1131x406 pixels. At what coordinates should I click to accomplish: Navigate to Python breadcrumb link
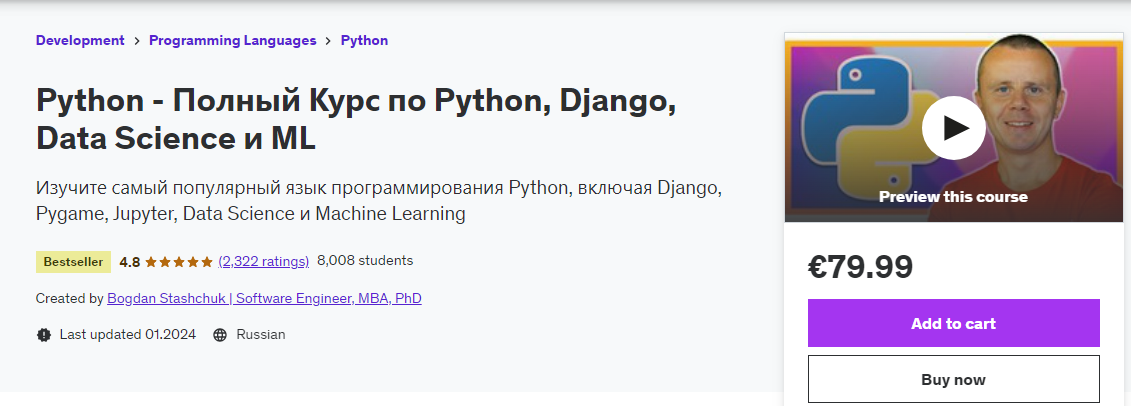pyautogui.click(x=364, y=41)
